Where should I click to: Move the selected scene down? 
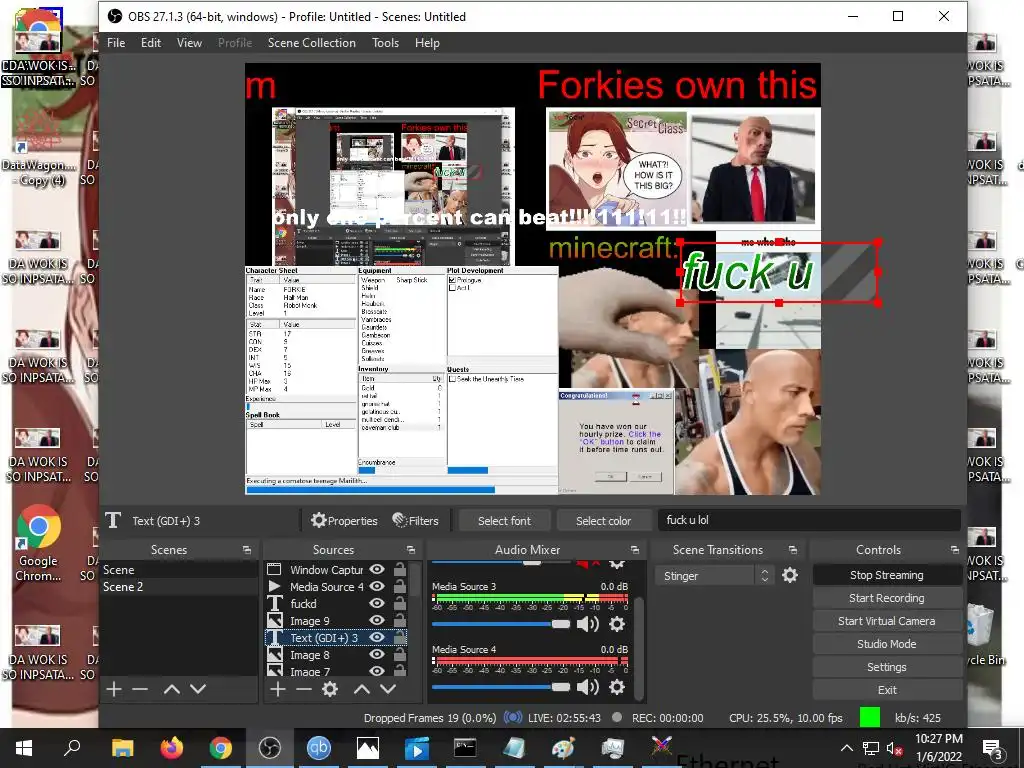[x=198, y=689]
